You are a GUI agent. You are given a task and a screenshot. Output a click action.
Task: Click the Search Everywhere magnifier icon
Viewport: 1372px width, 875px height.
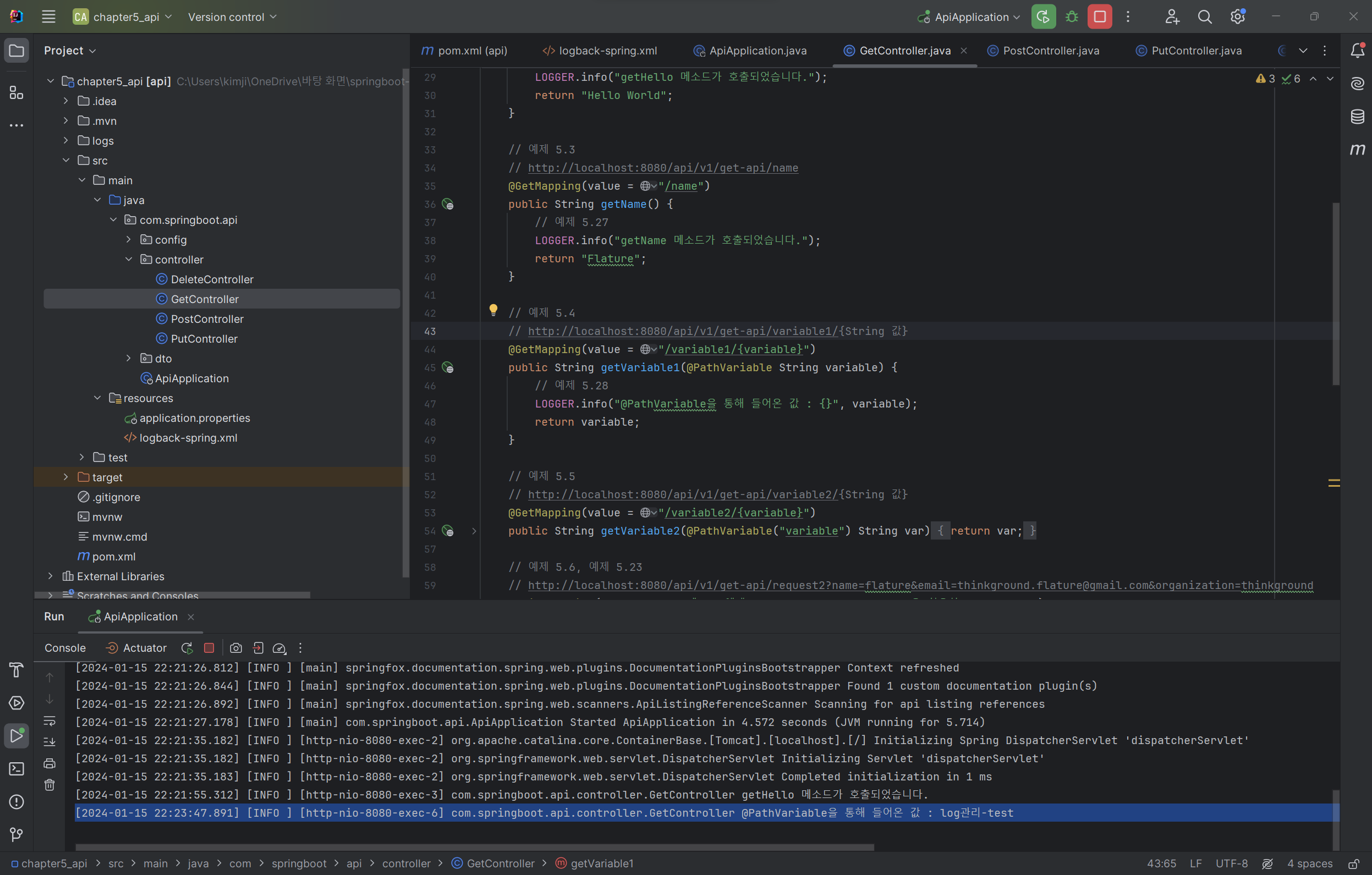[x=1205, y=17]
